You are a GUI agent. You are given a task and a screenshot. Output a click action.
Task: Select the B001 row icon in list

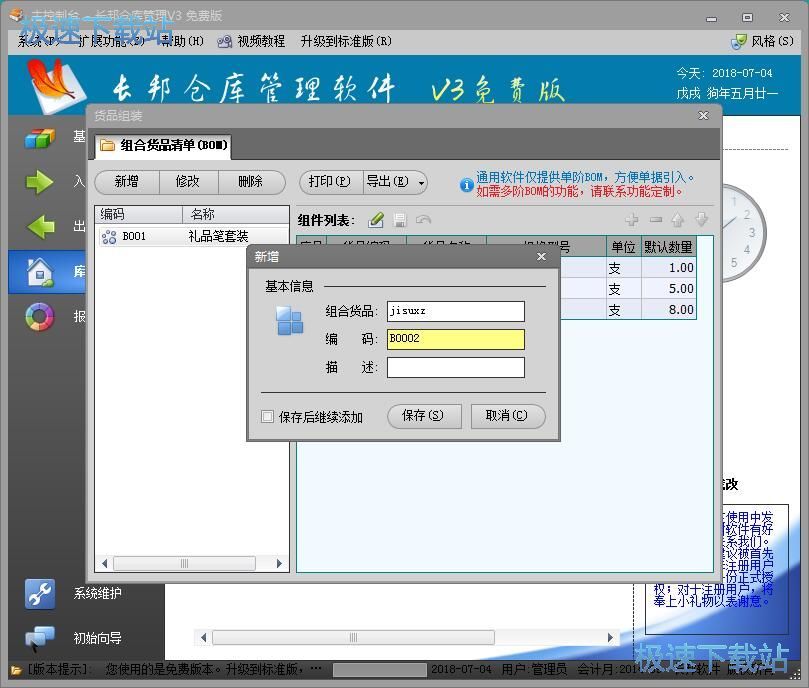point(109,236)
